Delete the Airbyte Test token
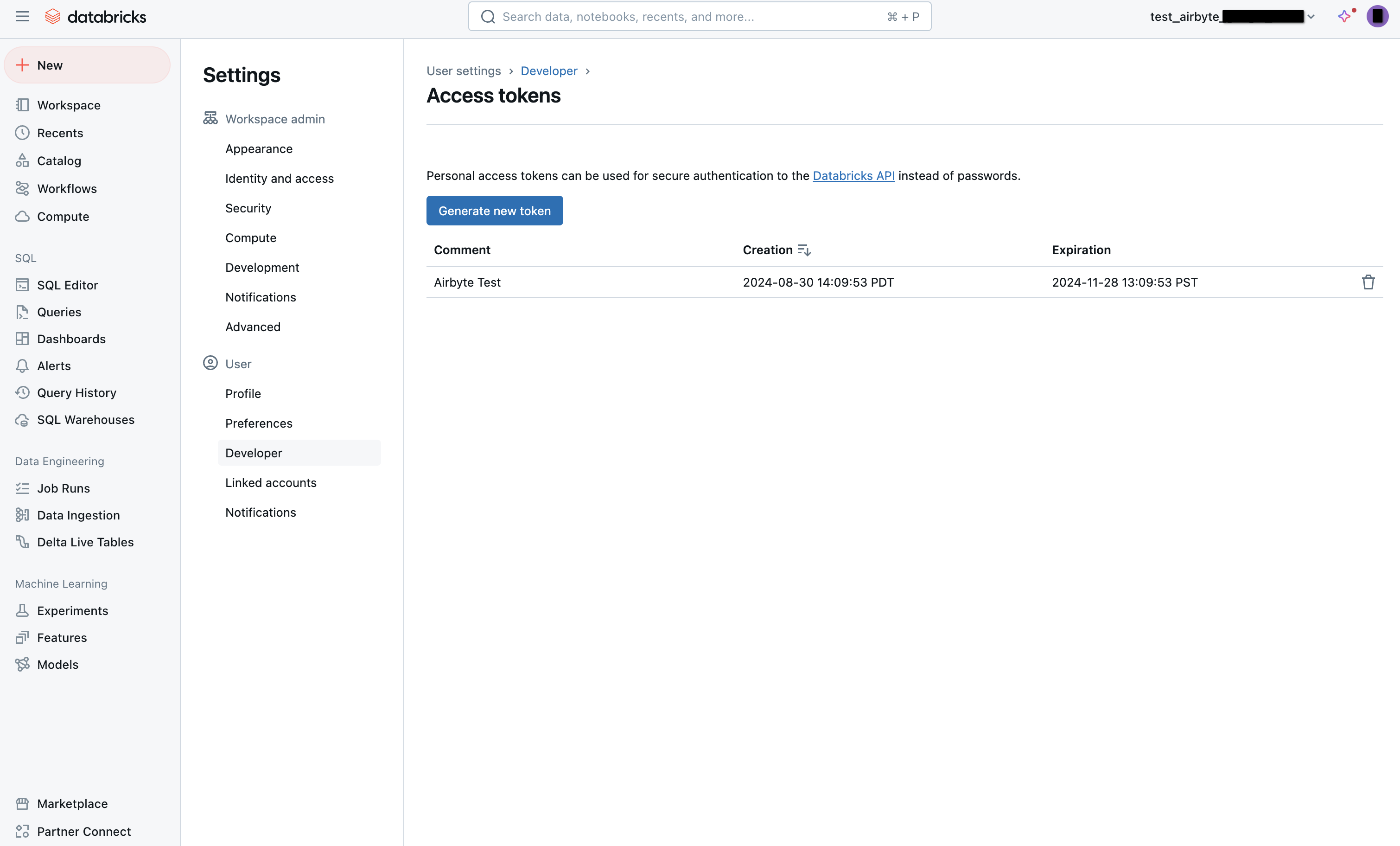Viewport: 1400px width, 846px height. click(1368, 282)
